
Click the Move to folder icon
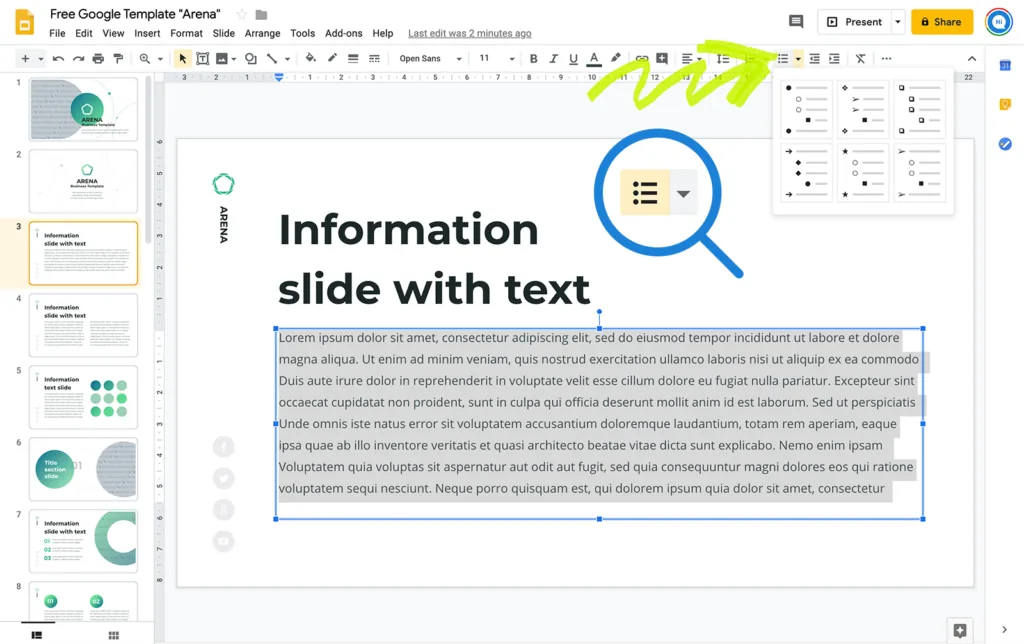tap(261, 14)
